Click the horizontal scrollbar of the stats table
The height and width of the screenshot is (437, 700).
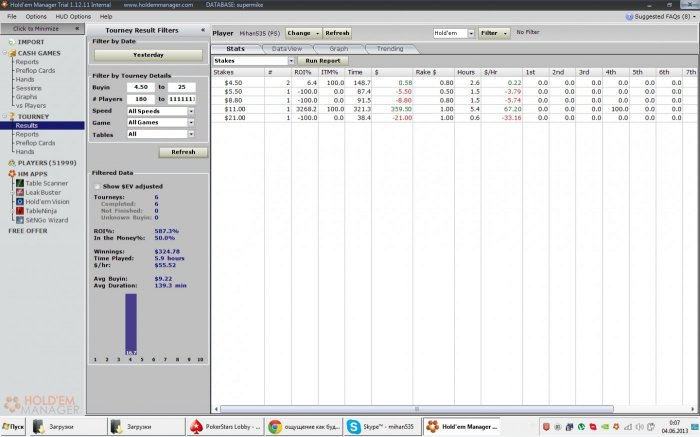coord(417,409)
